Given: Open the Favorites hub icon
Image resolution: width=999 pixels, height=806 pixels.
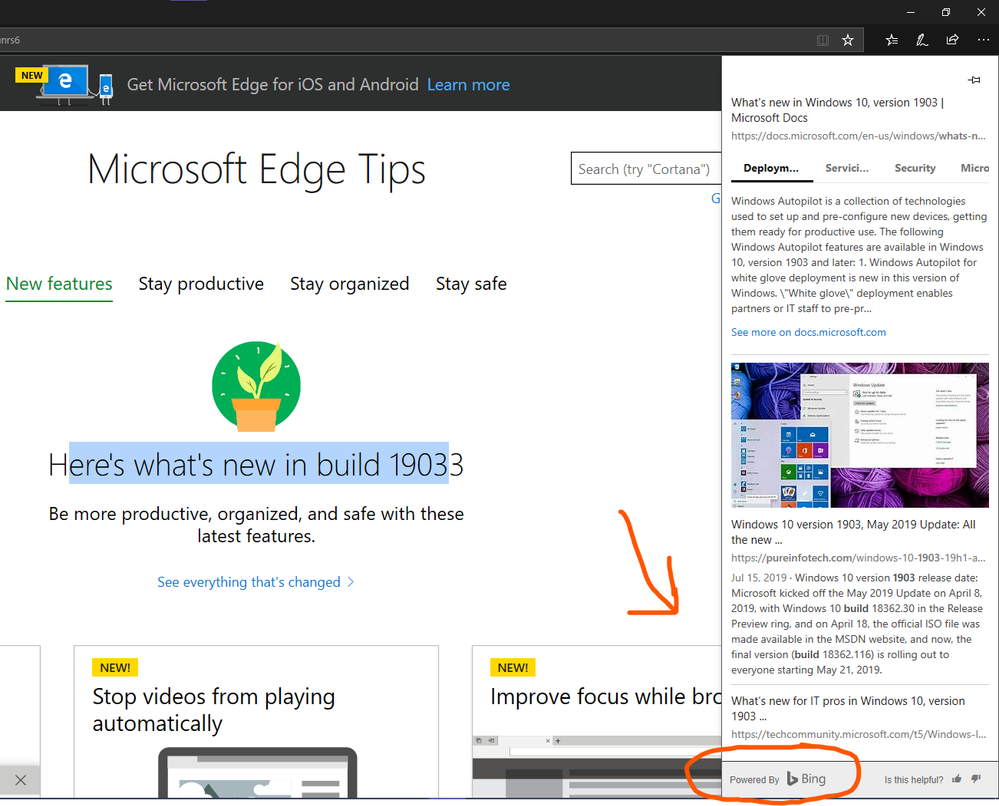Looking at the screenshot, I should pyautogui.click(x=892, y=40).
